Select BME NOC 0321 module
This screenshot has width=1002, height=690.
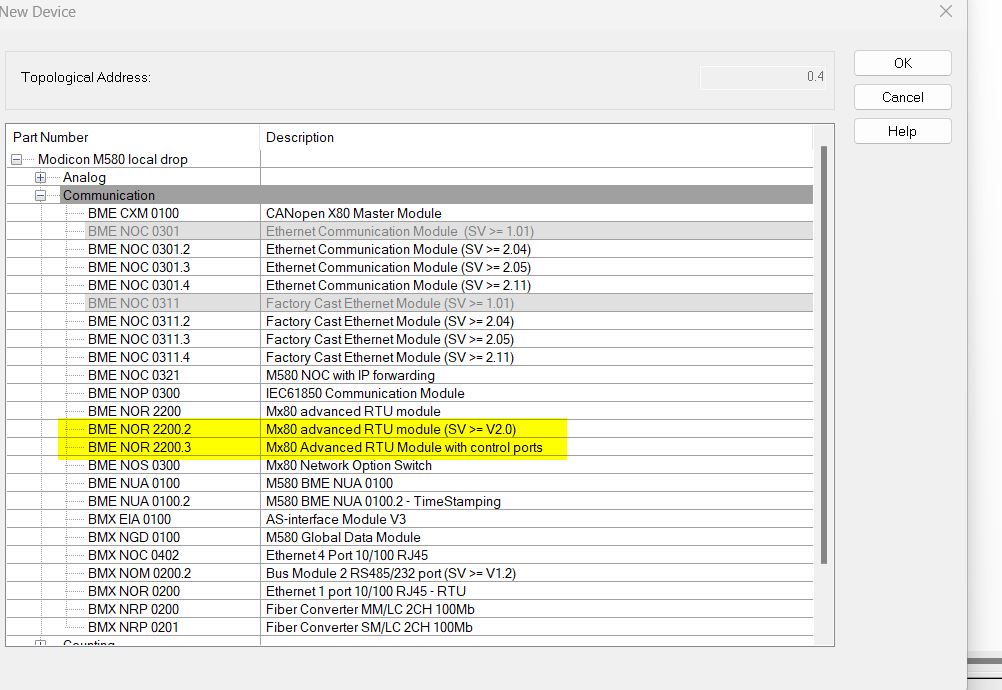click(x=134, y=375)
